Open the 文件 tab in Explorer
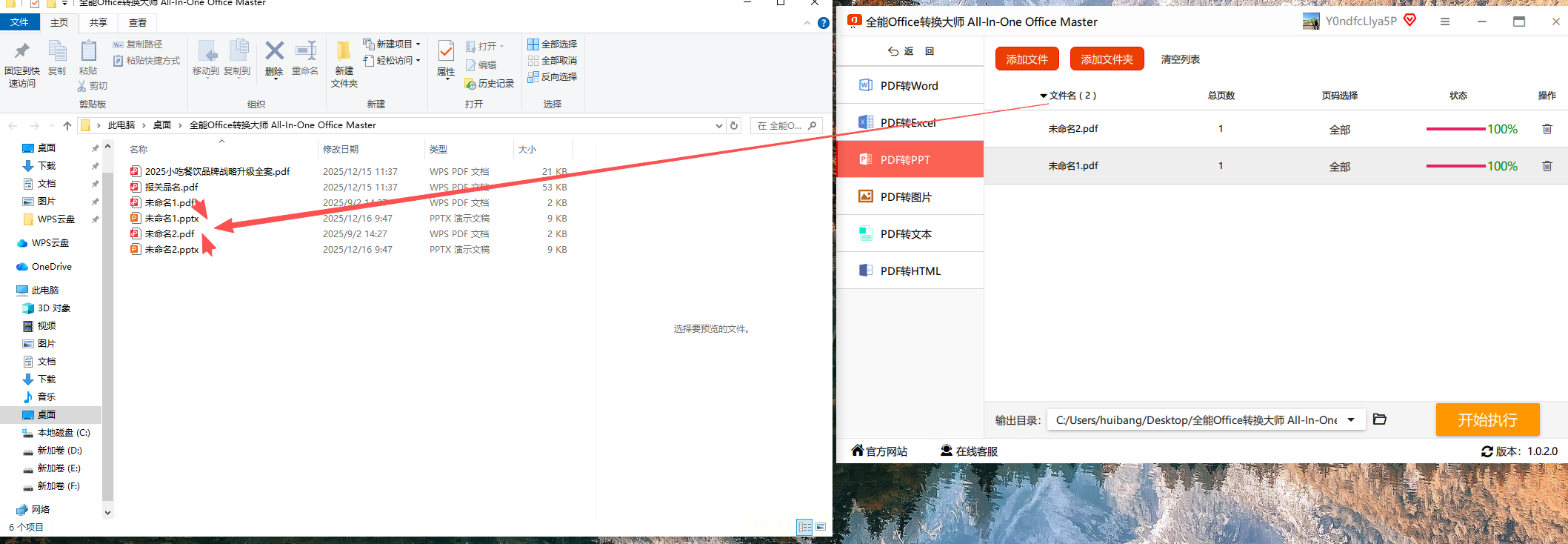The width and height of the screenshot is (1568, 544). pos(19,22)
